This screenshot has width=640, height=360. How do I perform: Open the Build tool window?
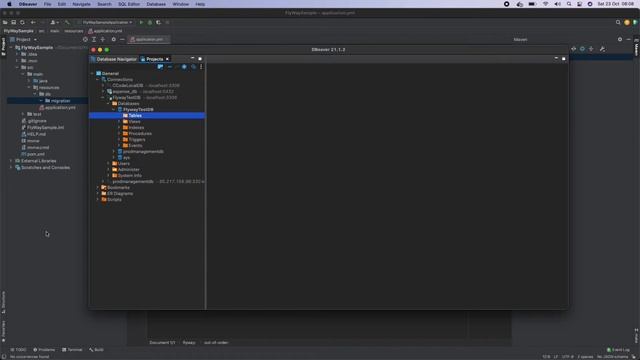point(96,350)
